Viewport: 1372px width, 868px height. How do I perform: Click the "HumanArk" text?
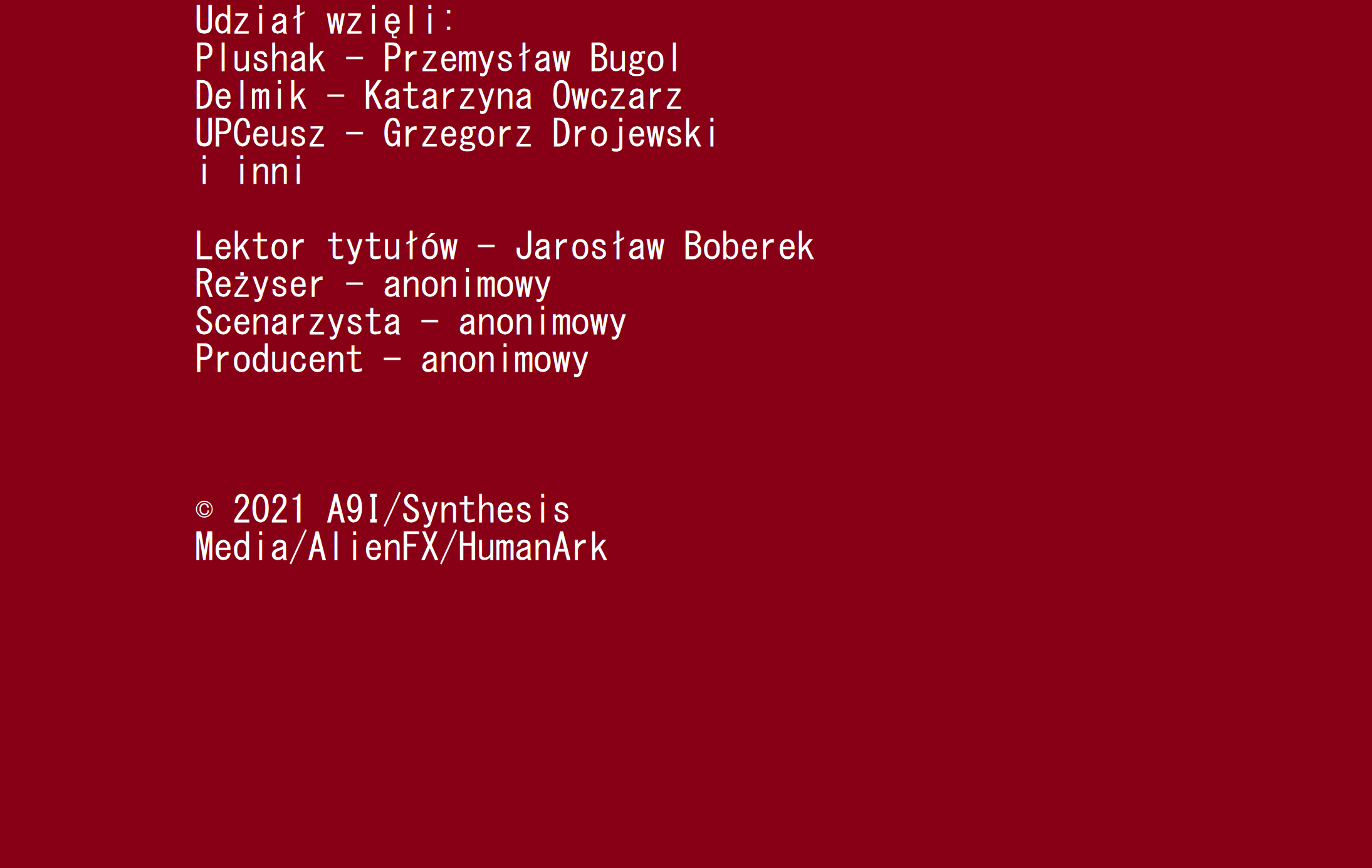(x=533, y=547)
